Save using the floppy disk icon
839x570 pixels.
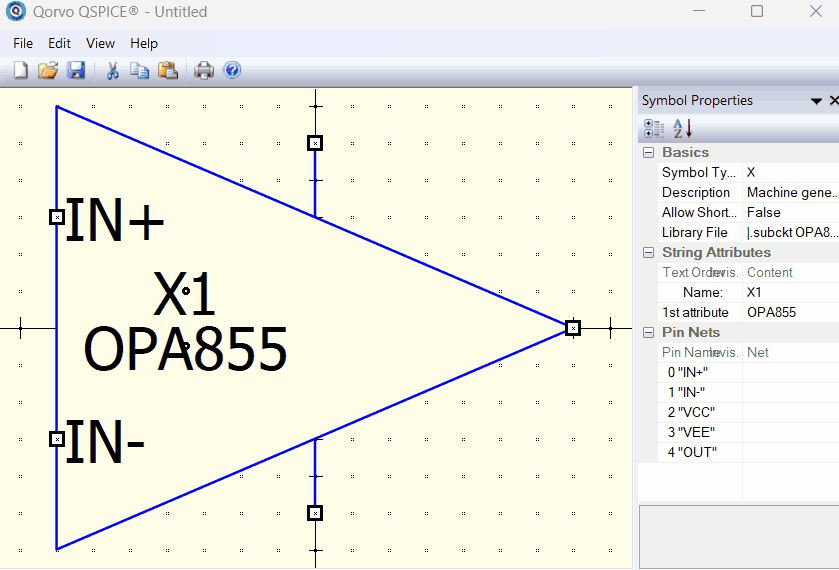[75, 70]
